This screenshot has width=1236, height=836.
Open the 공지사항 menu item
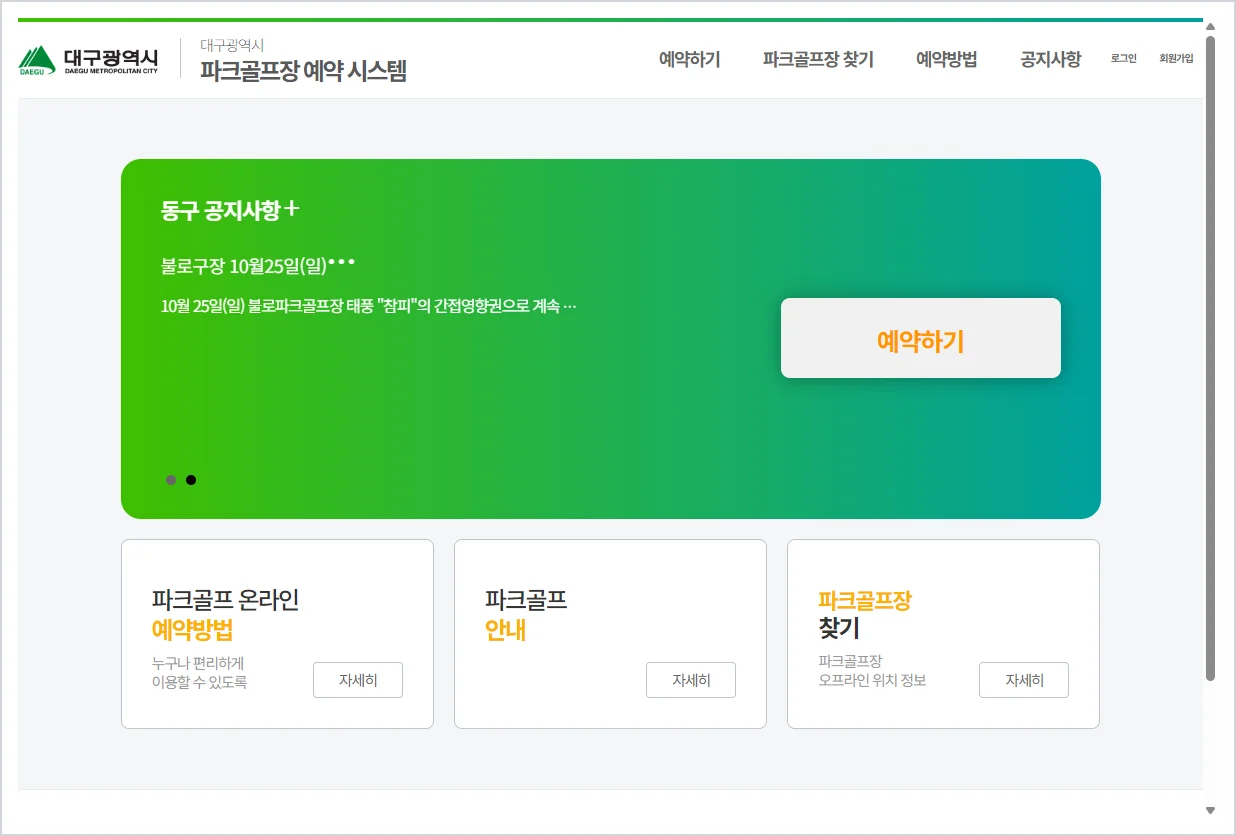click(1050, 59)
